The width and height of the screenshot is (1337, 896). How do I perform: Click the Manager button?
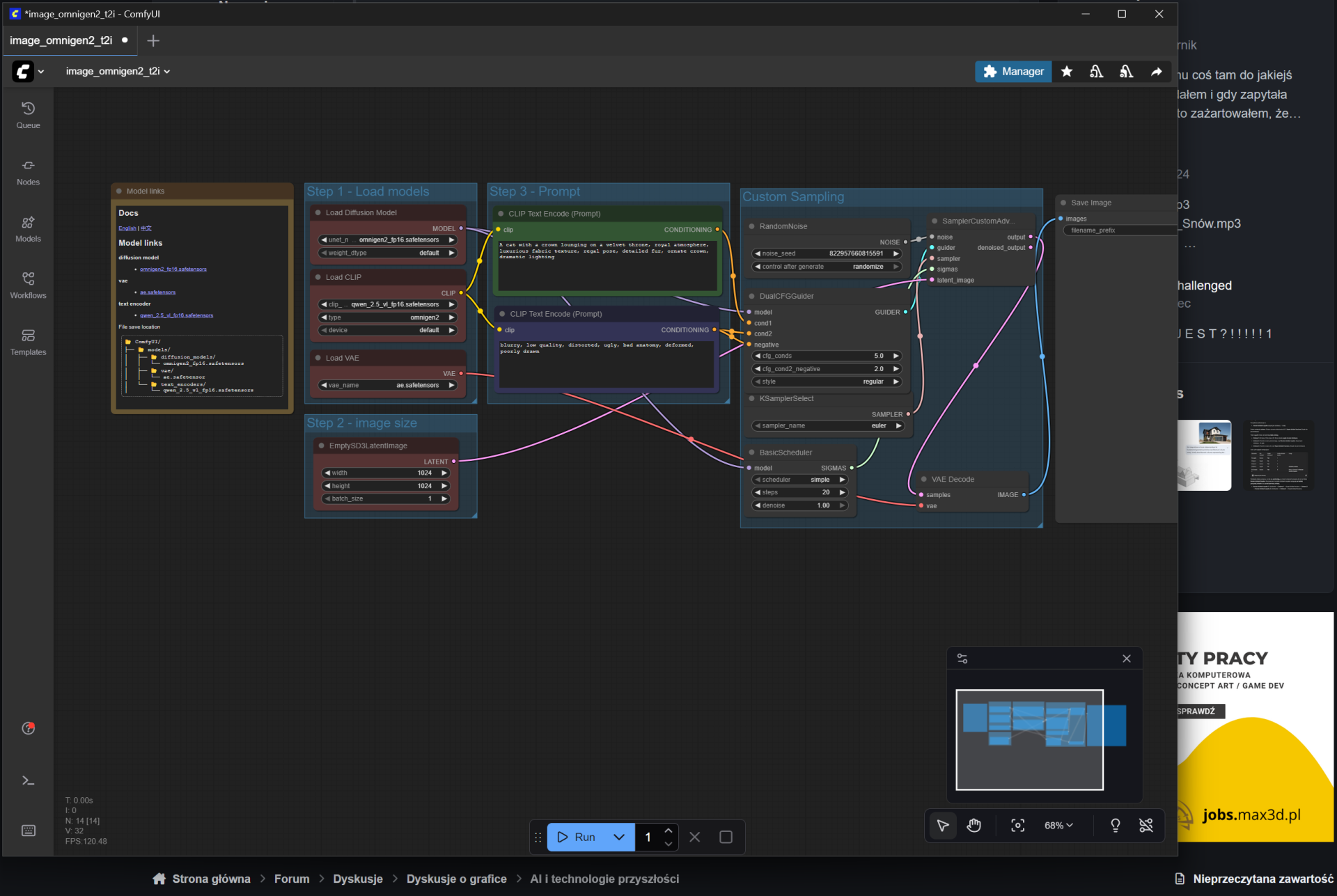(x=1012, y=71)
